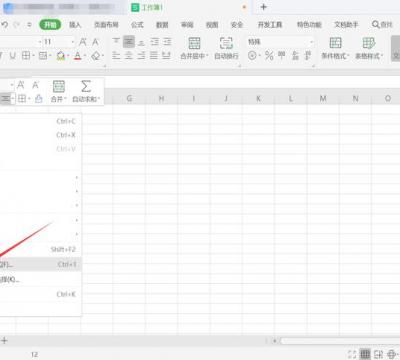The image size is (400, 360).
Task: Toggle justify alignment icon
Action: coord(154,56)
